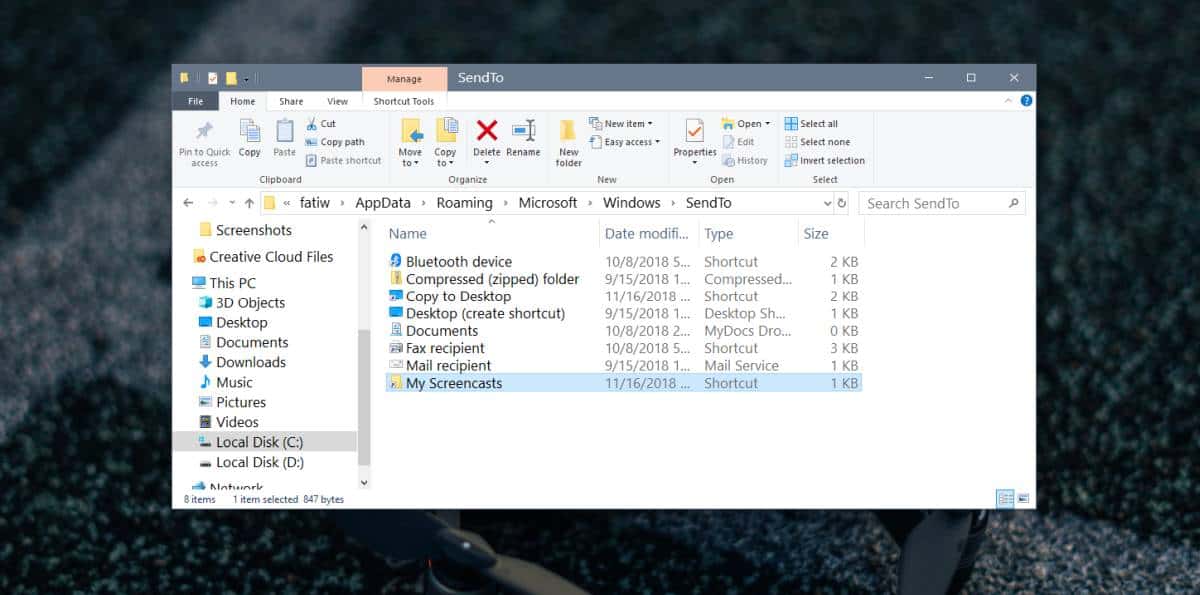Expand the Move to dropdown
The width and height of the screenshot is (1200, 595).
(x=411, y=163)
